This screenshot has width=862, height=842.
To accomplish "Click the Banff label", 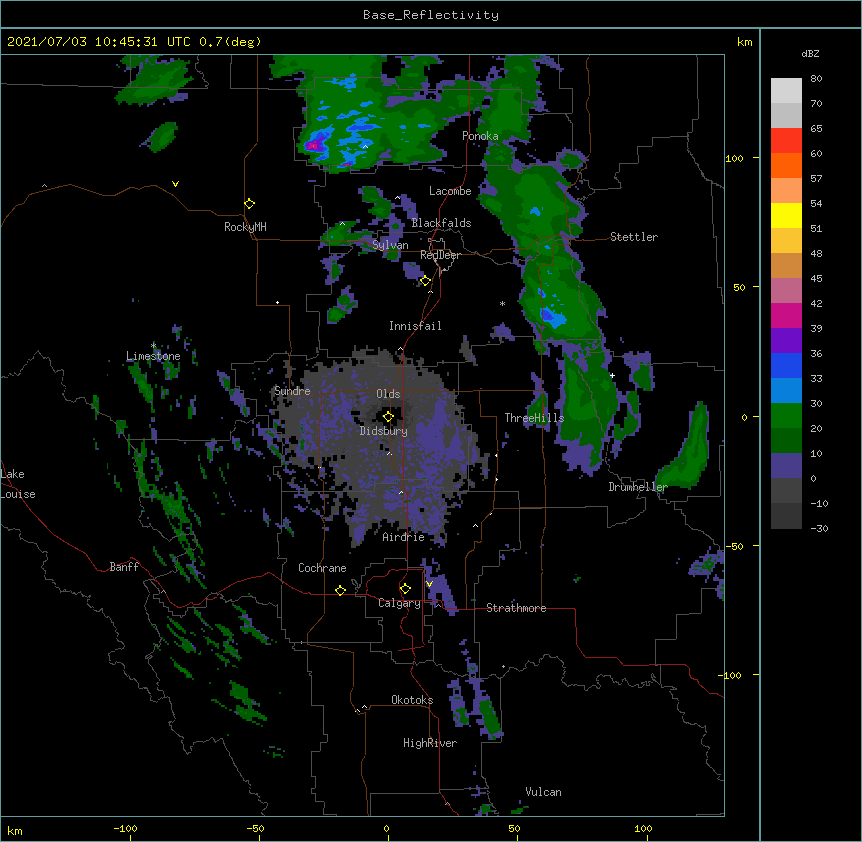I will pyautogui.click(x=124, y=567).
